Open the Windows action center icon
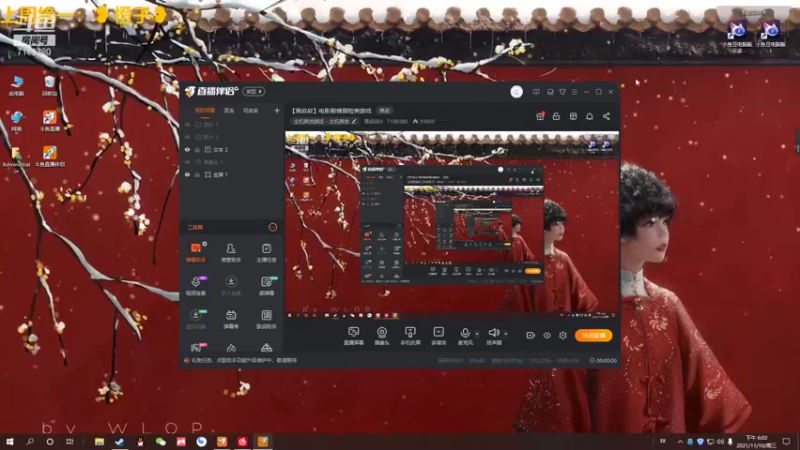Viewport: 800px width, 450px height. [786, 441]
